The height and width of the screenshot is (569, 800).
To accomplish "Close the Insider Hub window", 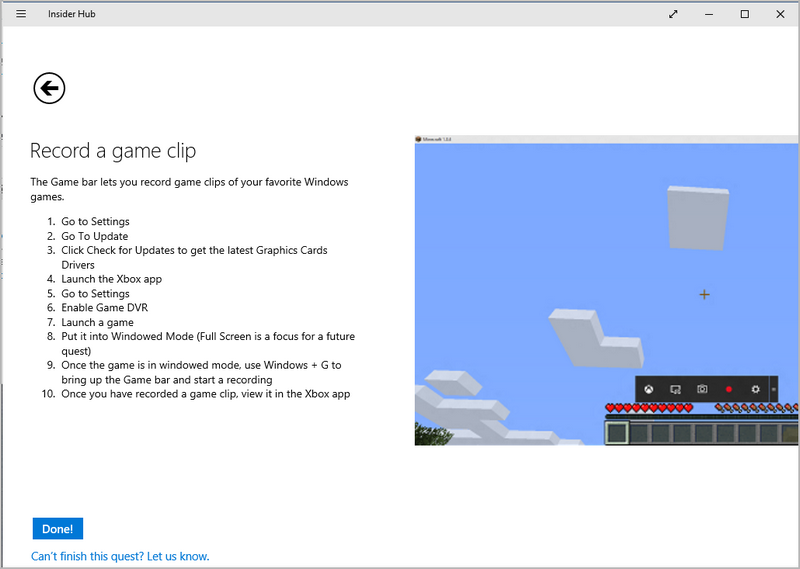I will pos(780,14).
